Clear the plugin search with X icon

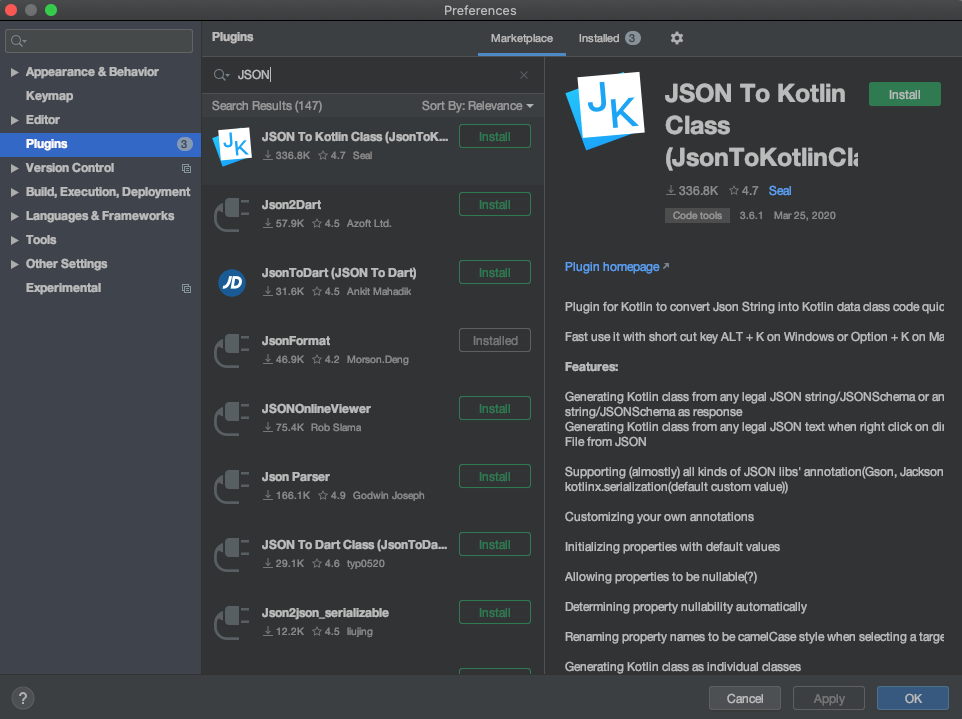click(524, 75)
